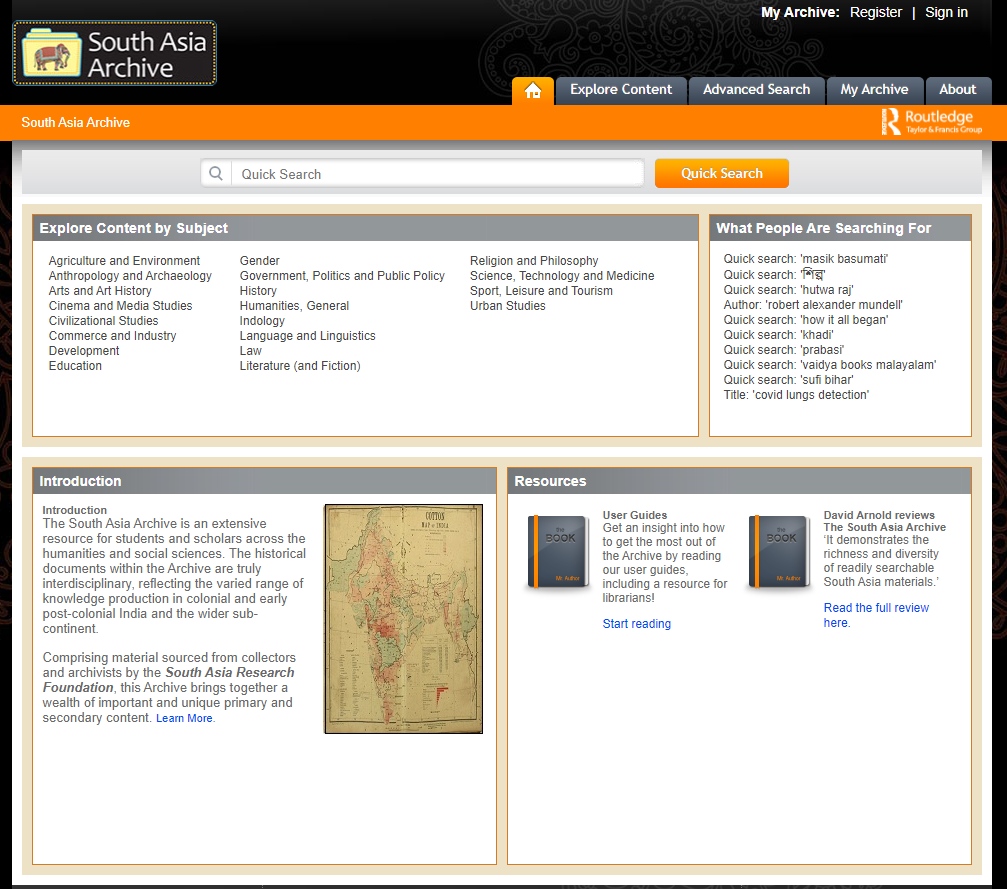This screenshot has width=1007, height=889.
Task: Open the User Guides book icon
Action: pos(558,553)
